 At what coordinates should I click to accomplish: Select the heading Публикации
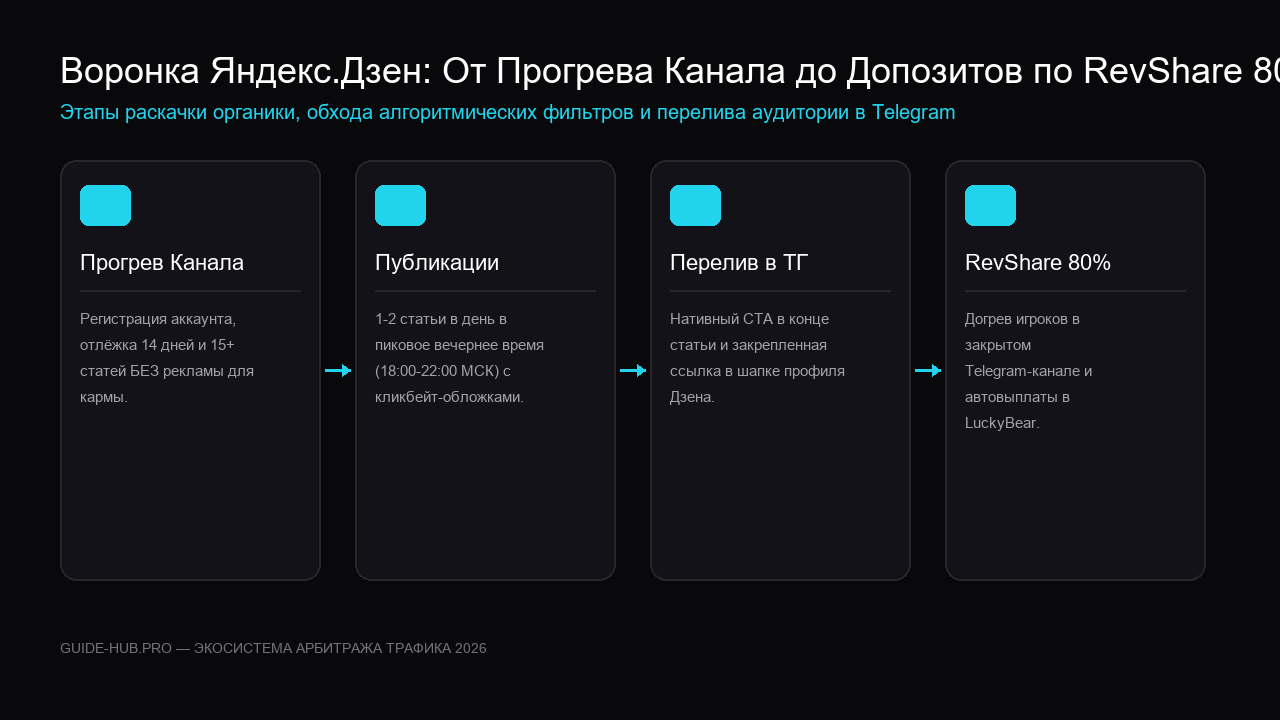click(x=437, y=263)
